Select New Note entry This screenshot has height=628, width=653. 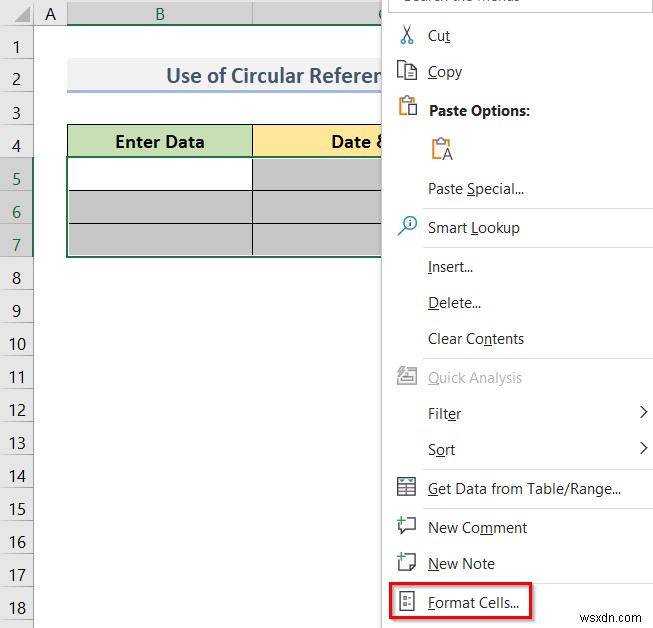[461, 563]
